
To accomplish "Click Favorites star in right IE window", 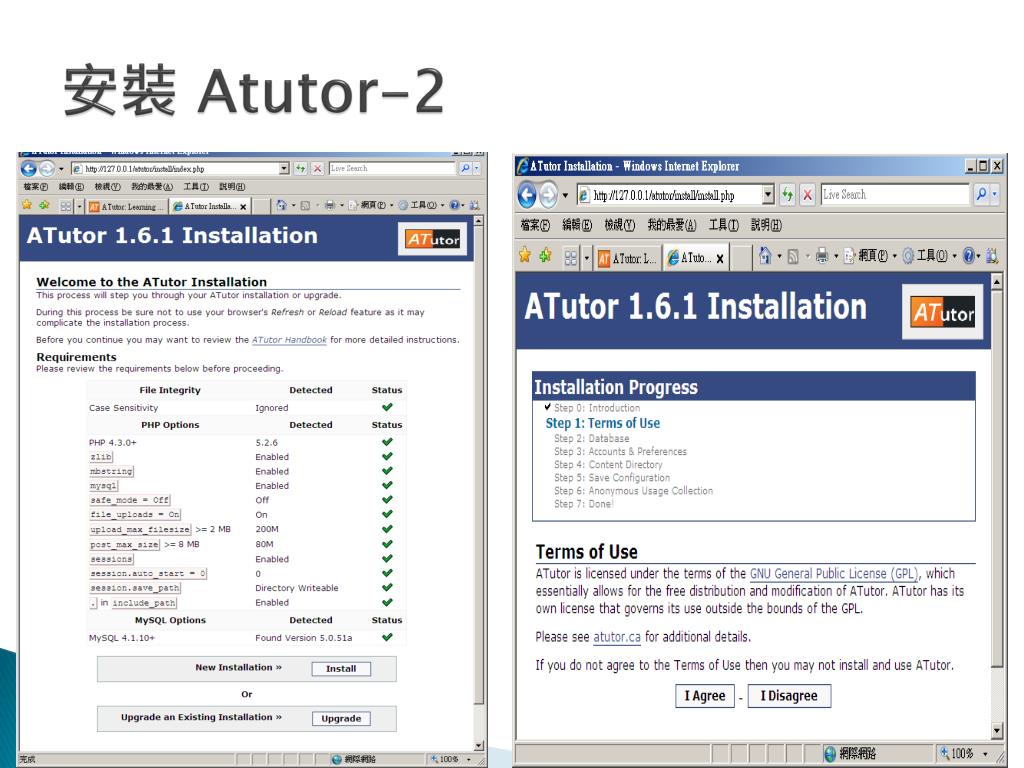I will click(524, 255).
